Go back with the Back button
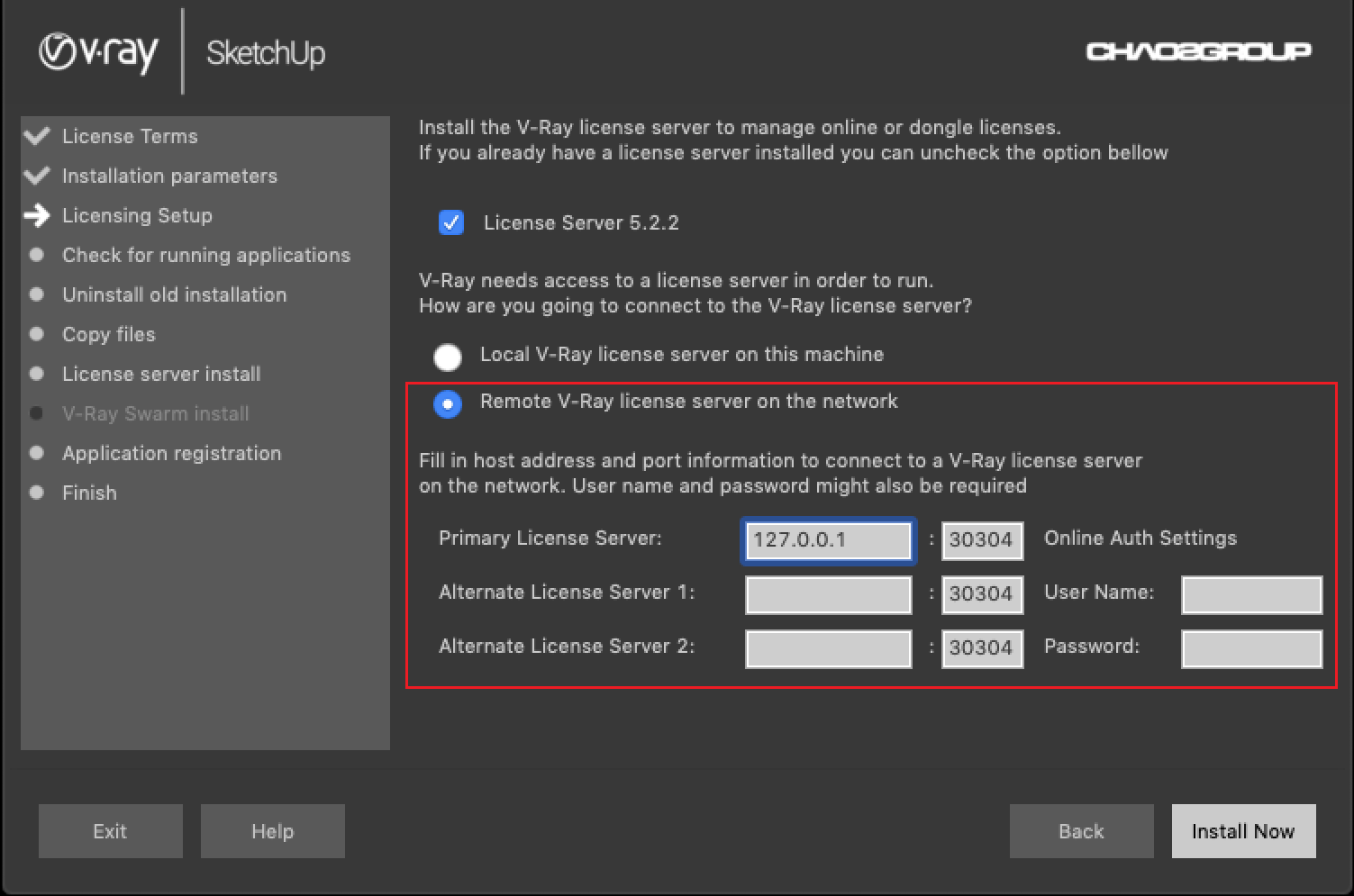Viewport: 1354px width, 896px height. pyautogui.click(x=1081, y=831)
